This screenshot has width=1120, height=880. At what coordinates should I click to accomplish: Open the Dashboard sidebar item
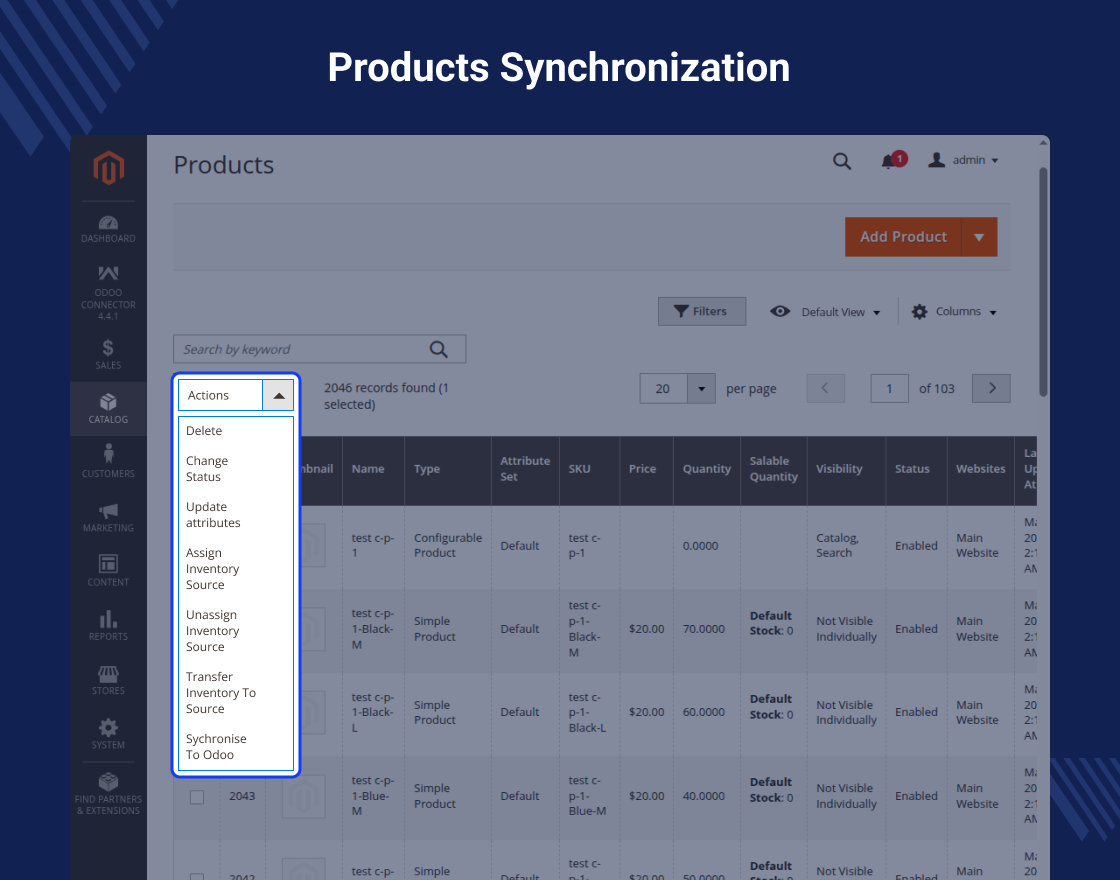point(109,229)
